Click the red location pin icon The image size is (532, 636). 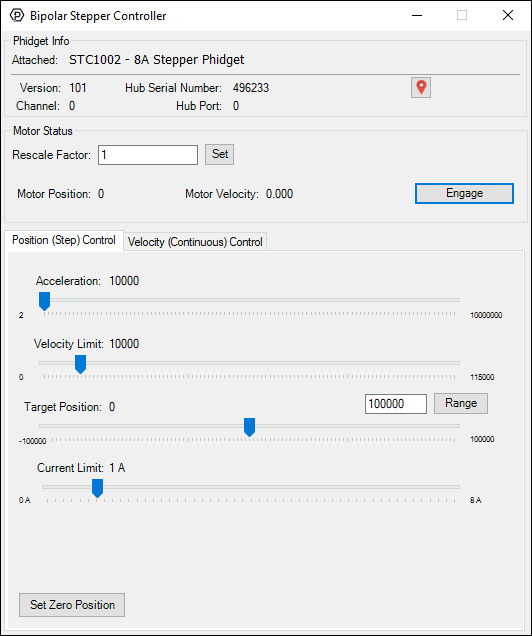click(421, 87)
